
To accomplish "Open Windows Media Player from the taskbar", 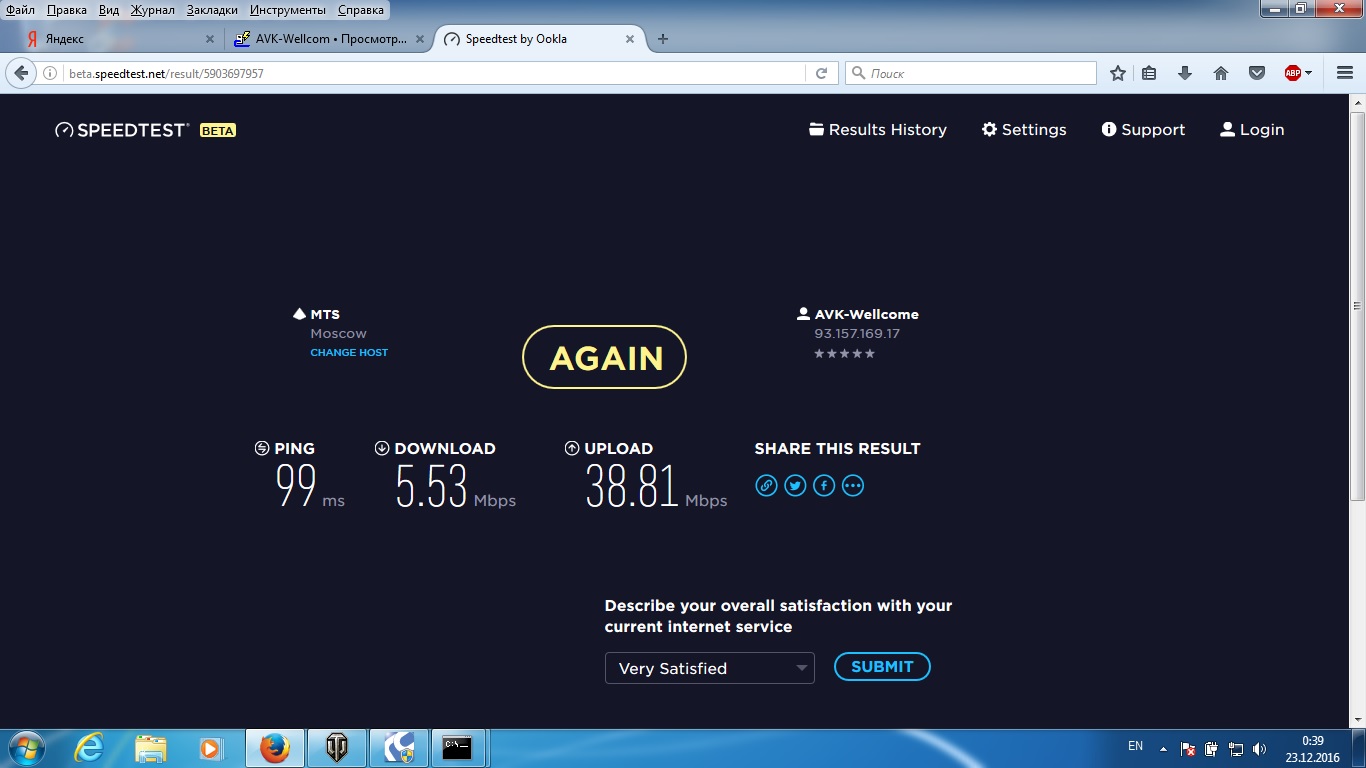I will coord(211,748).
